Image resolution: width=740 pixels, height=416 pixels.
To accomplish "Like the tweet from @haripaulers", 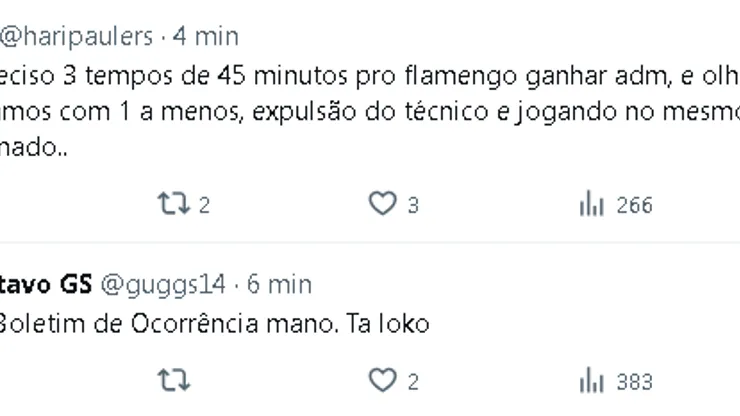I will pos(382,205).
